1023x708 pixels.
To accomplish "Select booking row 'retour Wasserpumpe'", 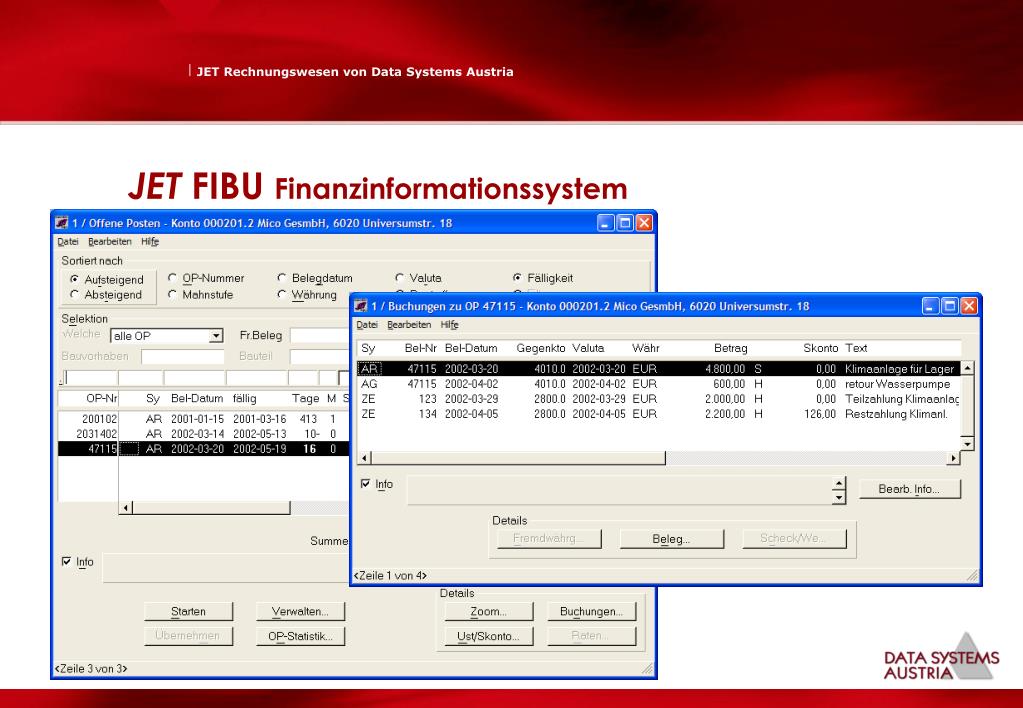I will click(x=659, y=384).
